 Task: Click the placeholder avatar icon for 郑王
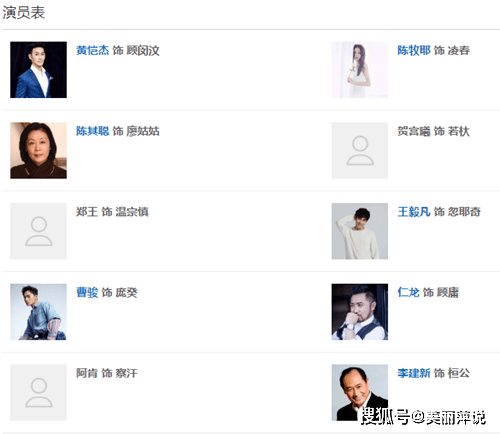(38, 231)
